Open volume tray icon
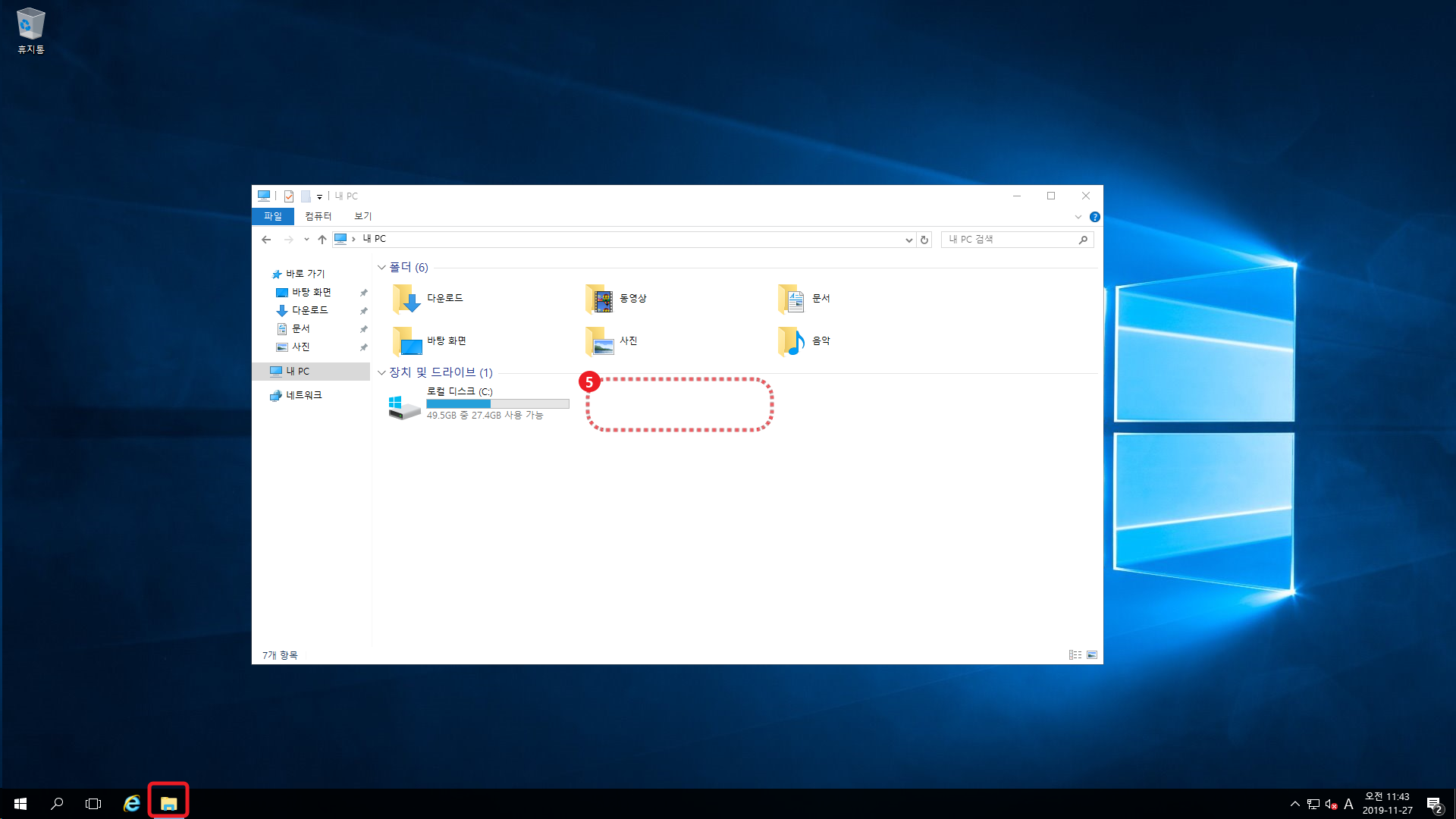Image resolution: width=1456 pixels, height=819 pixels. [1331, 804]
